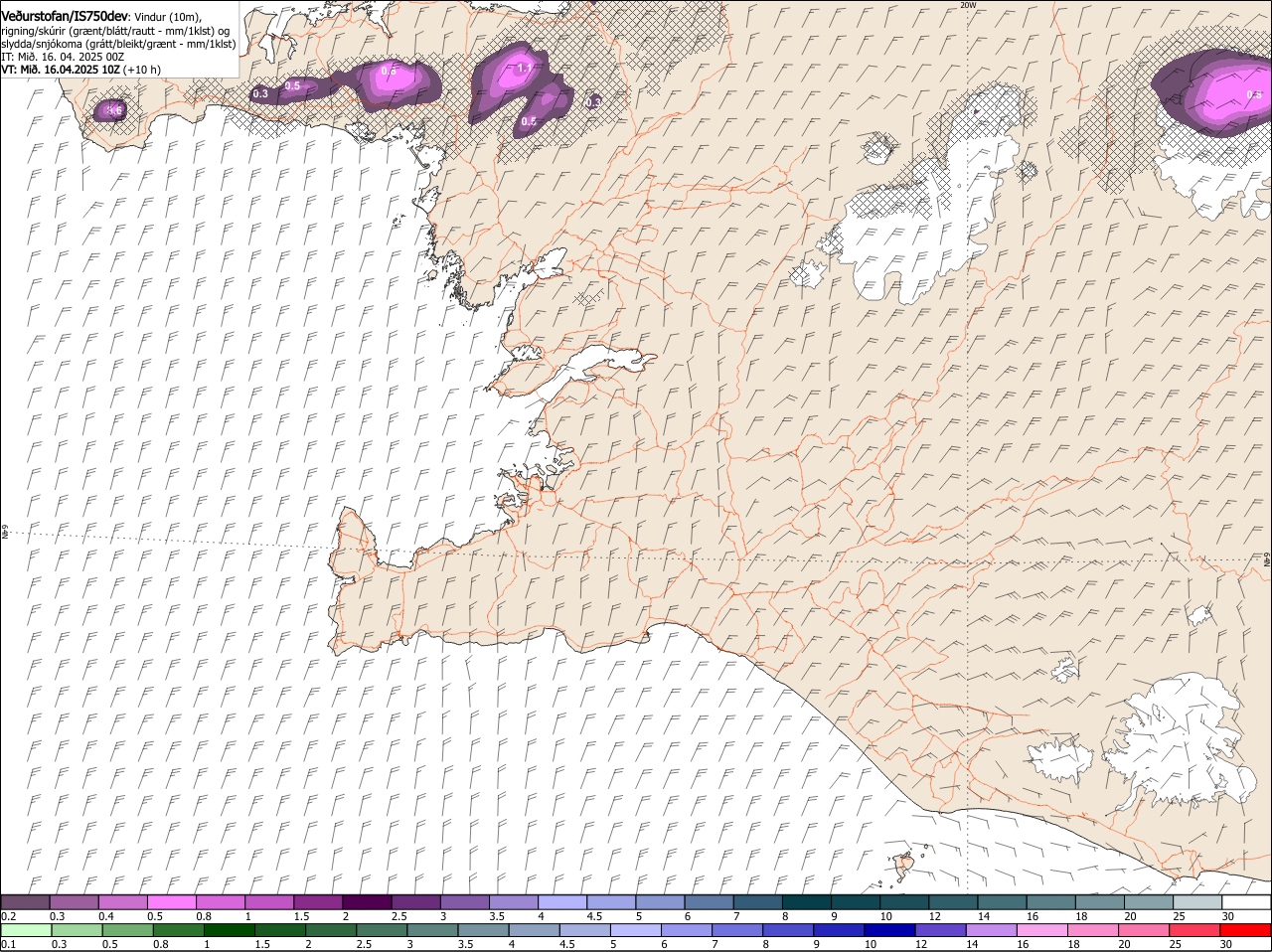Click the 64N latitude label on the right edge
1272x952 pixels.
pyautogui.click(x=1267, y=559)
